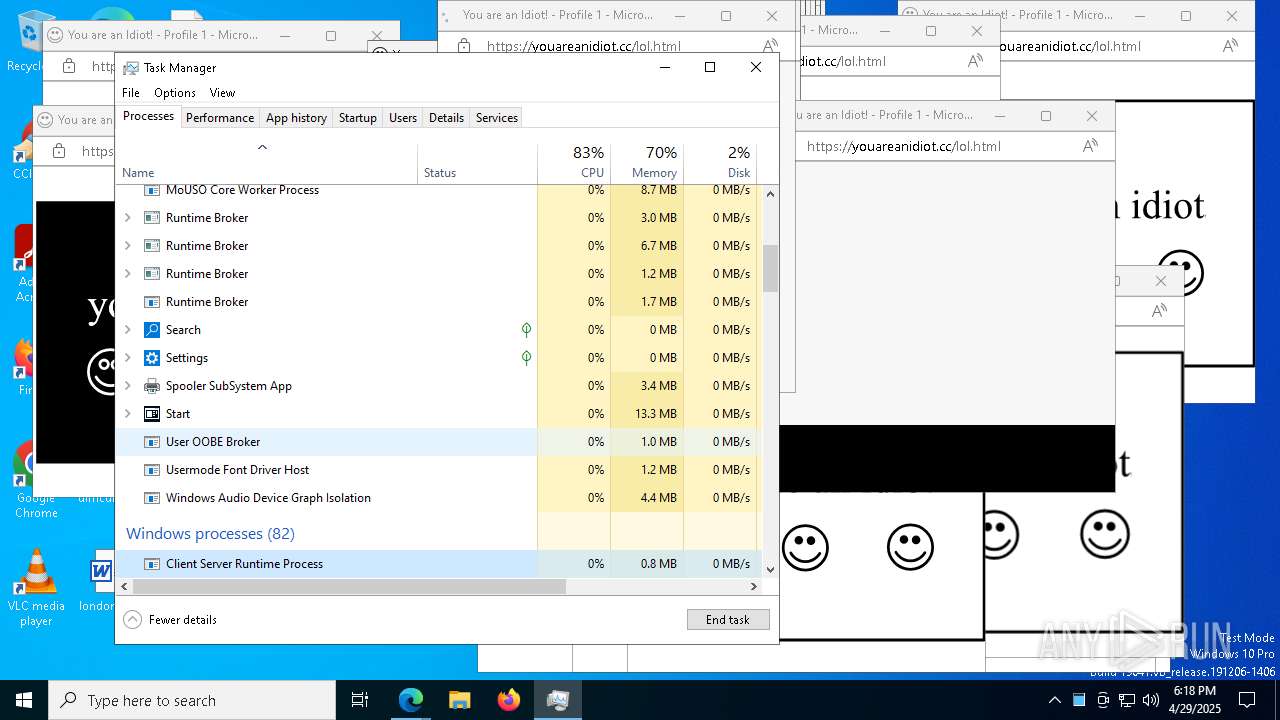Screen dimensions: 1280x720
Task: Click the Windows processes (82) group header
Action: tap(210, 533)
